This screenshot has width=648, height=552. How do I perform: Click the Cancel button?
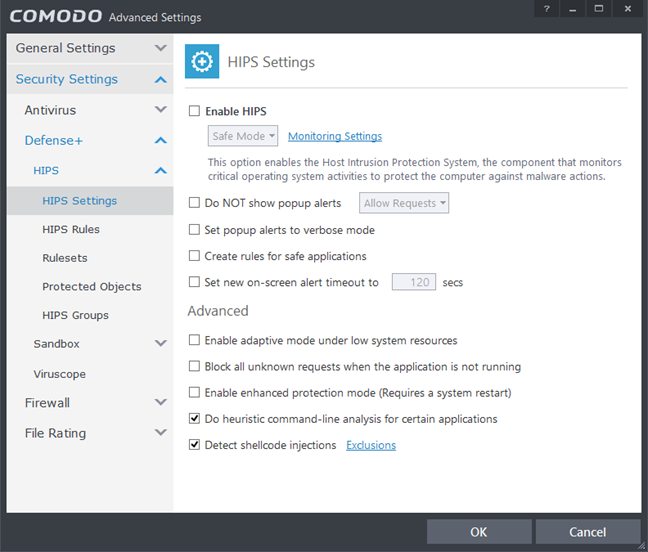[x=588, y=532]
